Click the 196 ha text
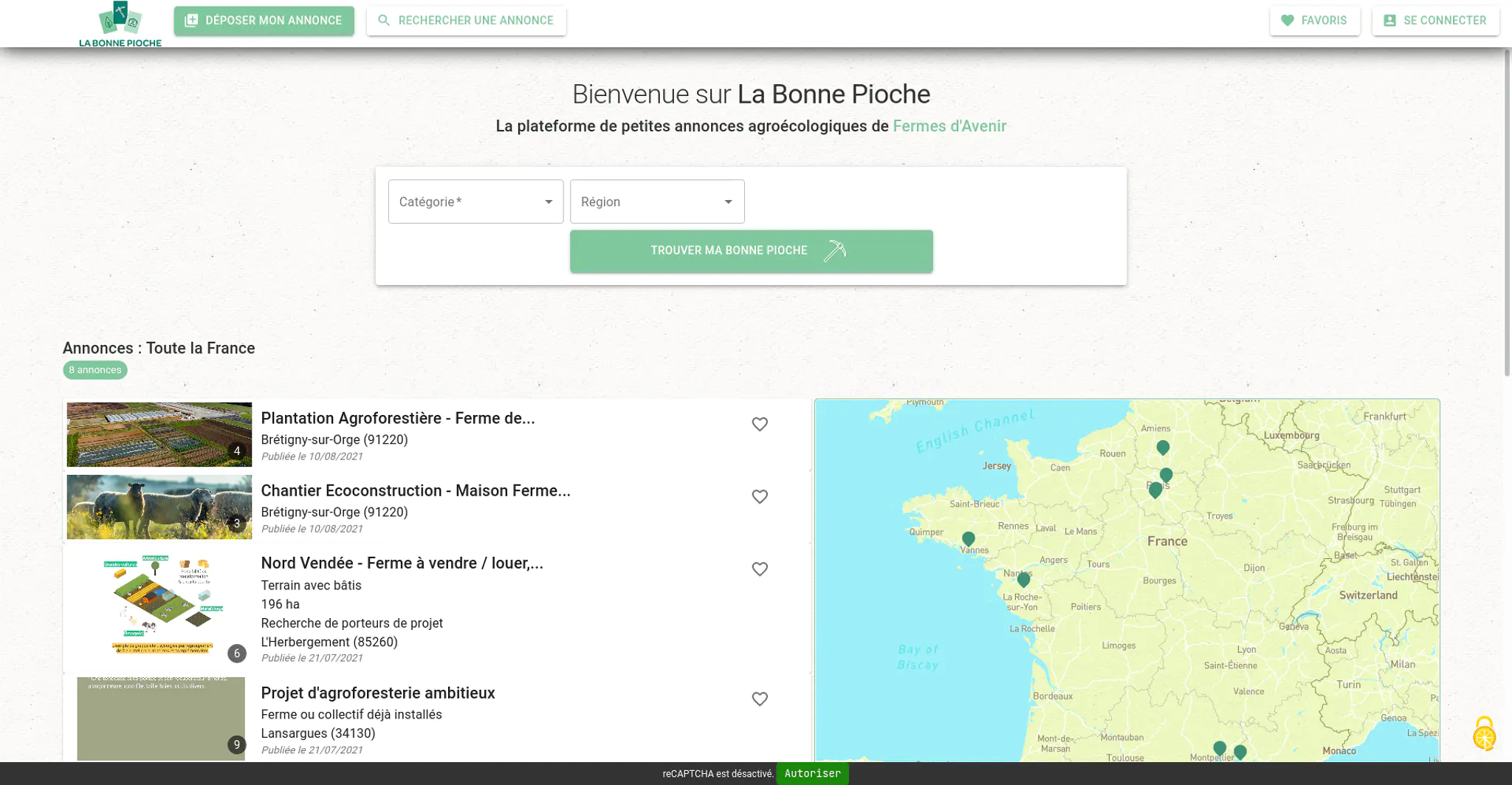1512x785 pixels. [x=281, y=604]
